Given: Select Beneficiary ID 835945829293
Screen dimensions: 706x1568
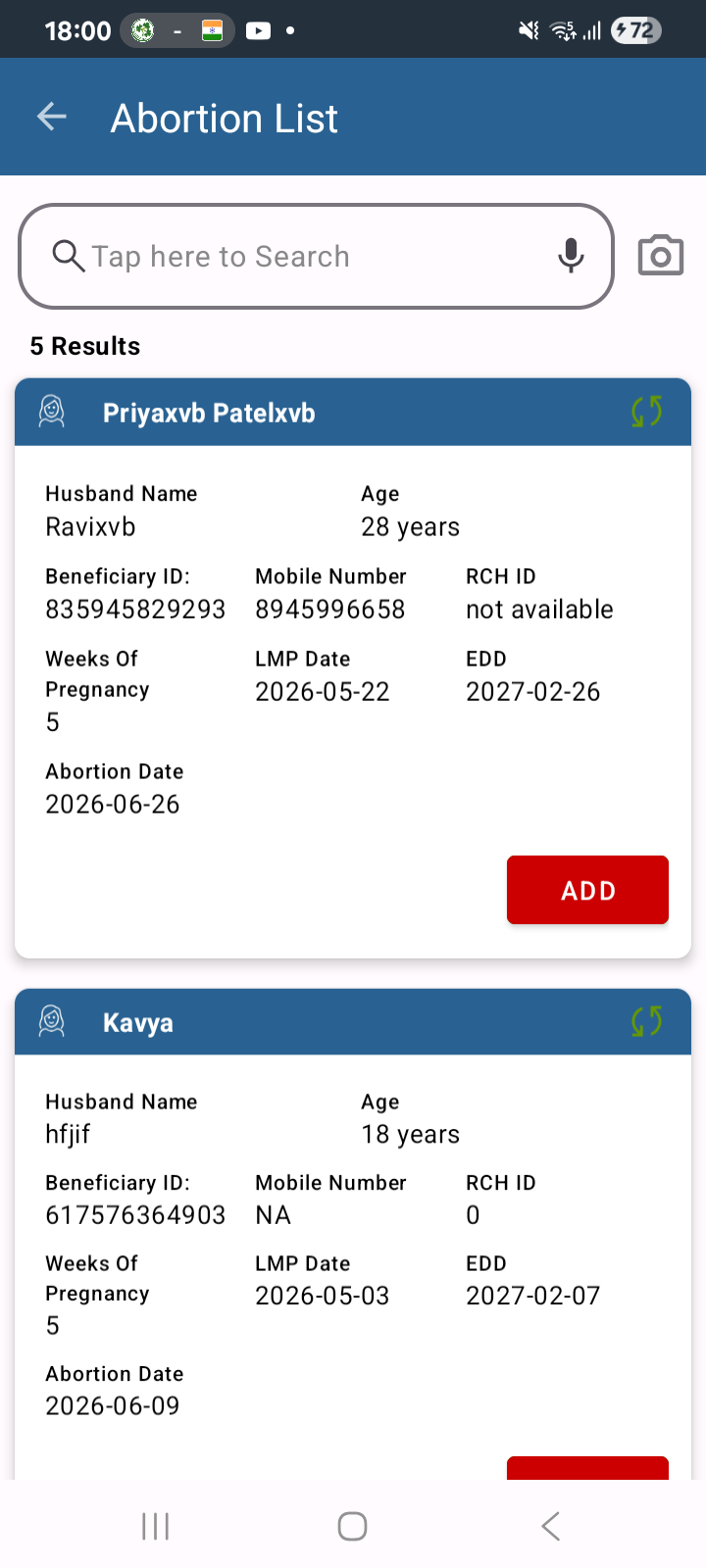Looking at the screenshot, I should (x=135, y=610).
